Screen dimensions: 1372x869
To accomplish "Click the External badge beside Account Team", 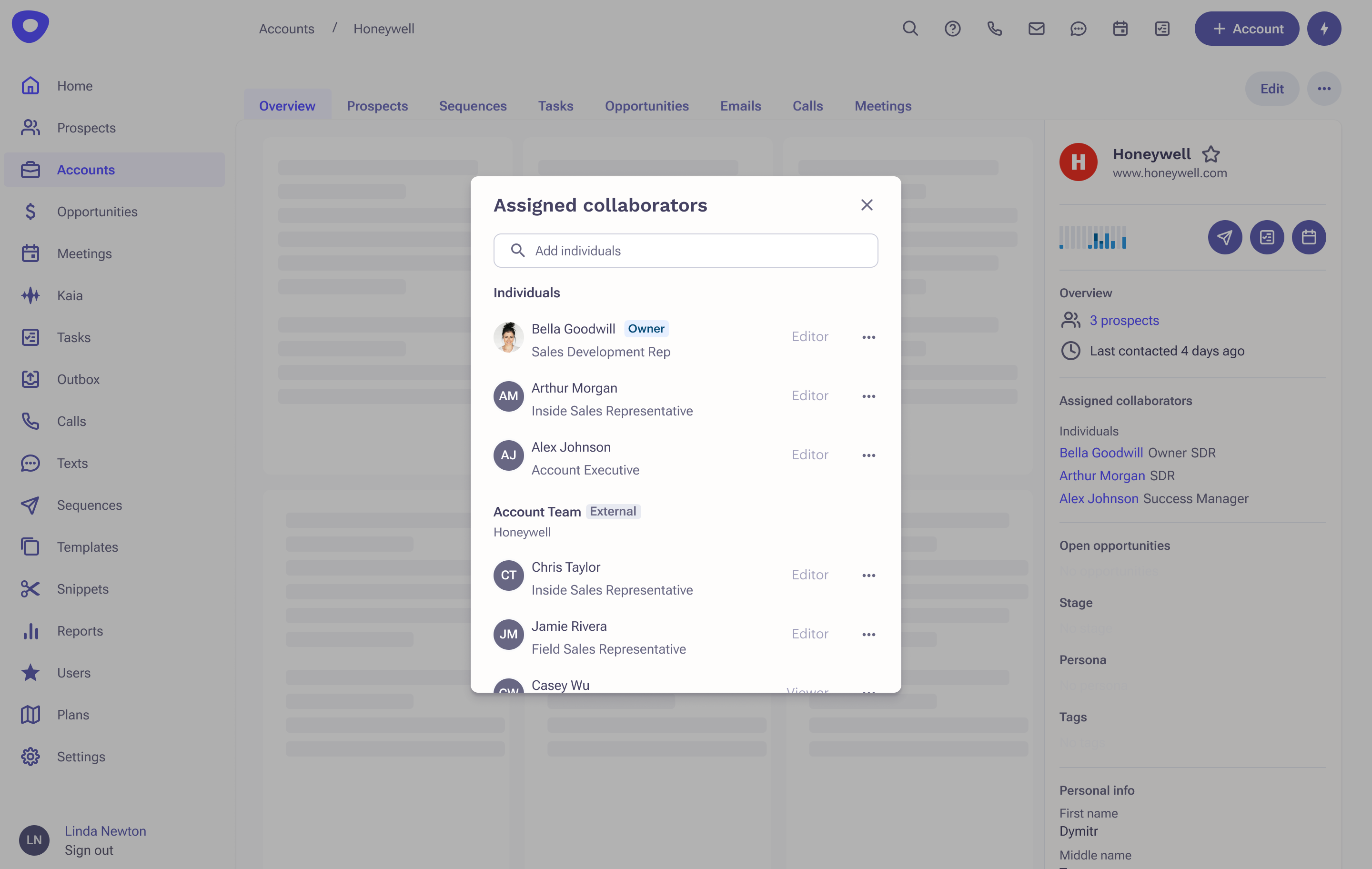I will (613, 511).
